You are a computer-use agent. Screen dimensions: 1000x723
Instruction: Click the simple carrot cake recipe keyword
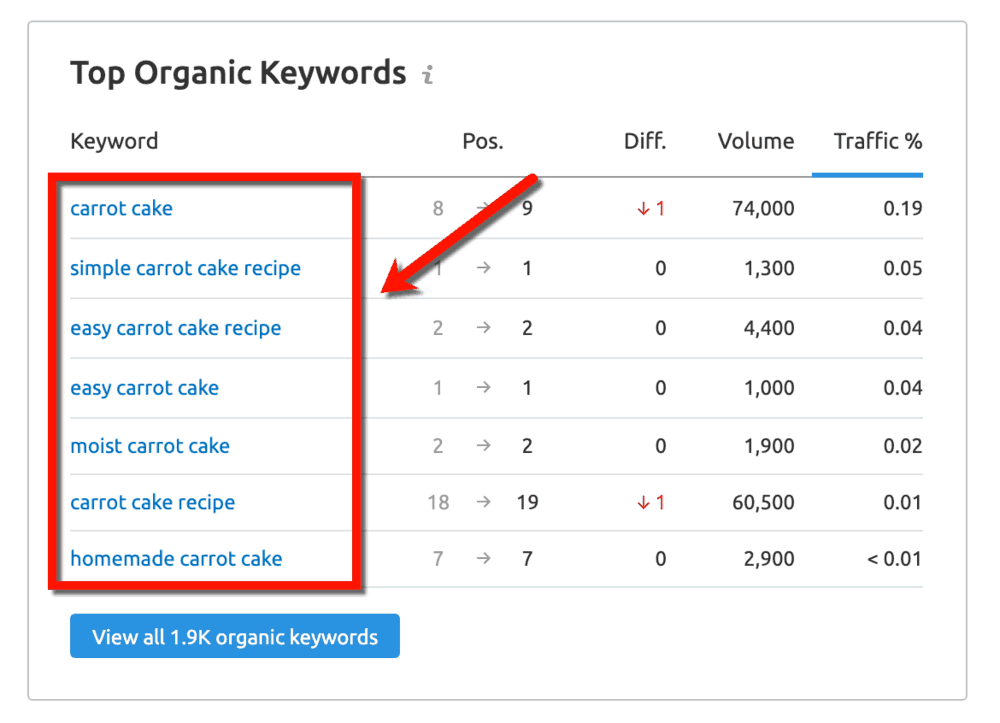185,268
